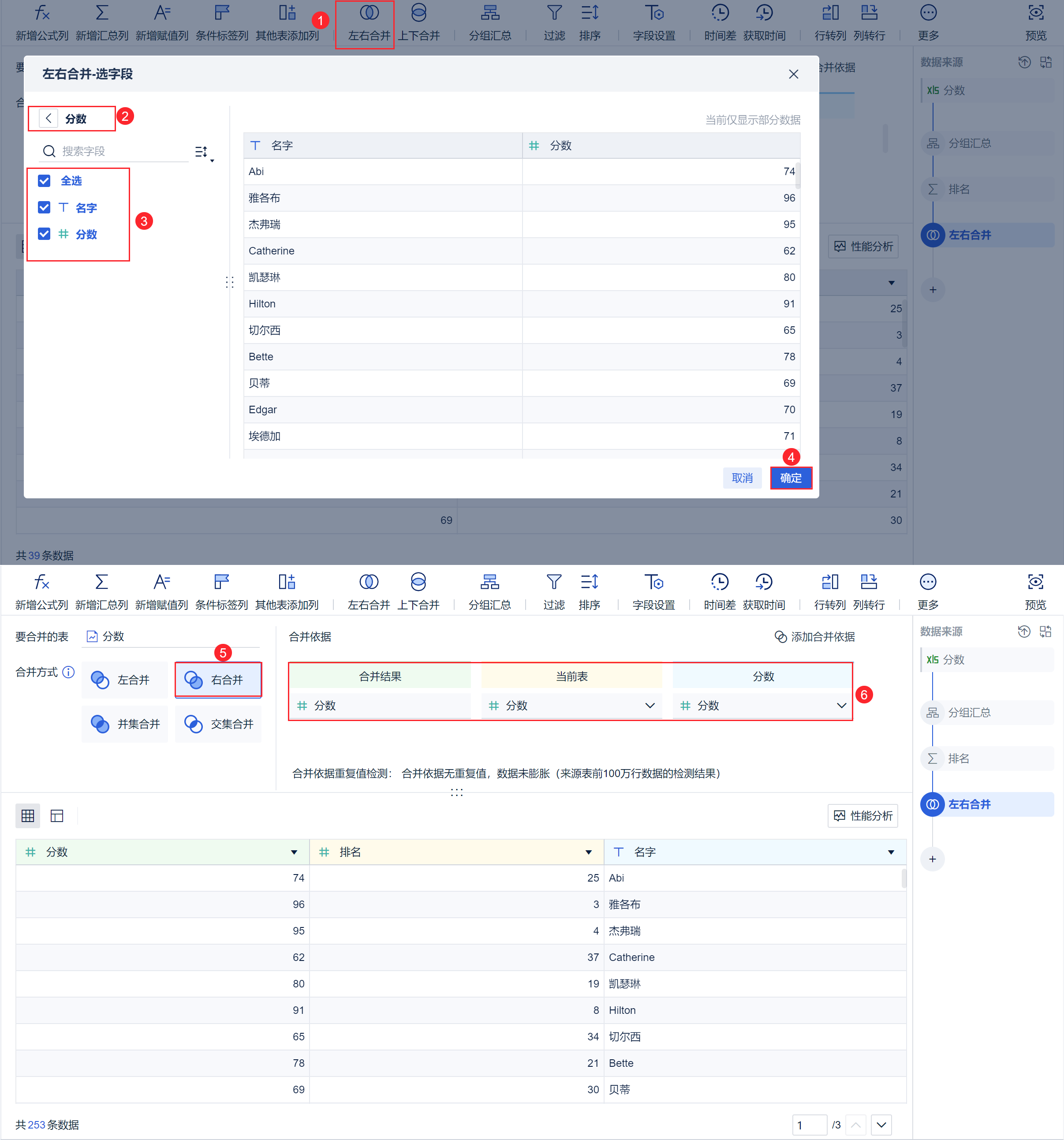
Task: Uncheck the 分数 field checkbox
Action: click(x=44, y=234)
